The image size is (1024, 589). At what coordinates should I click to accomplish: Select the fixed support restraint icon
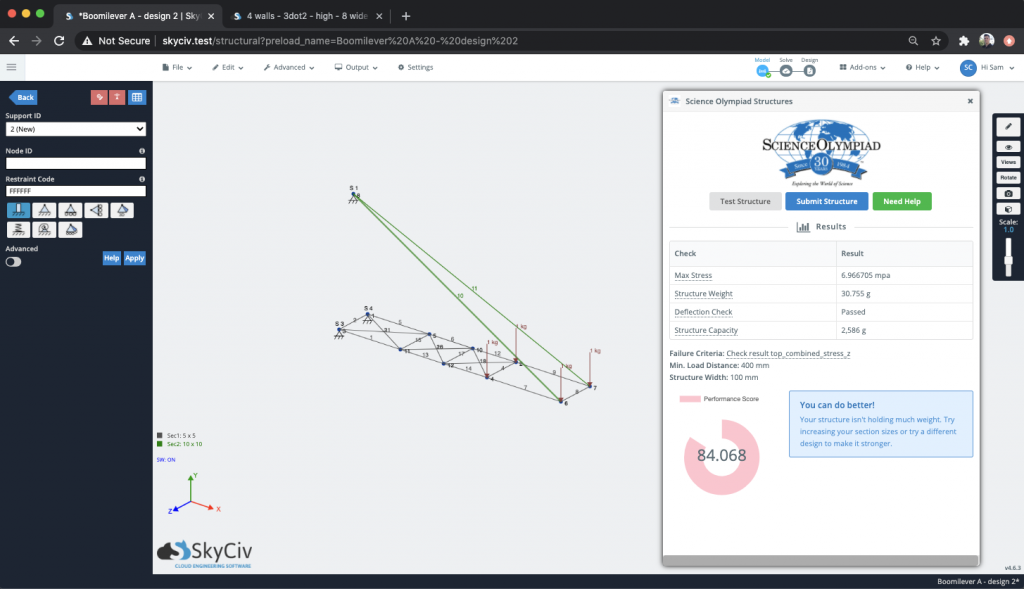tap(18, 210)
